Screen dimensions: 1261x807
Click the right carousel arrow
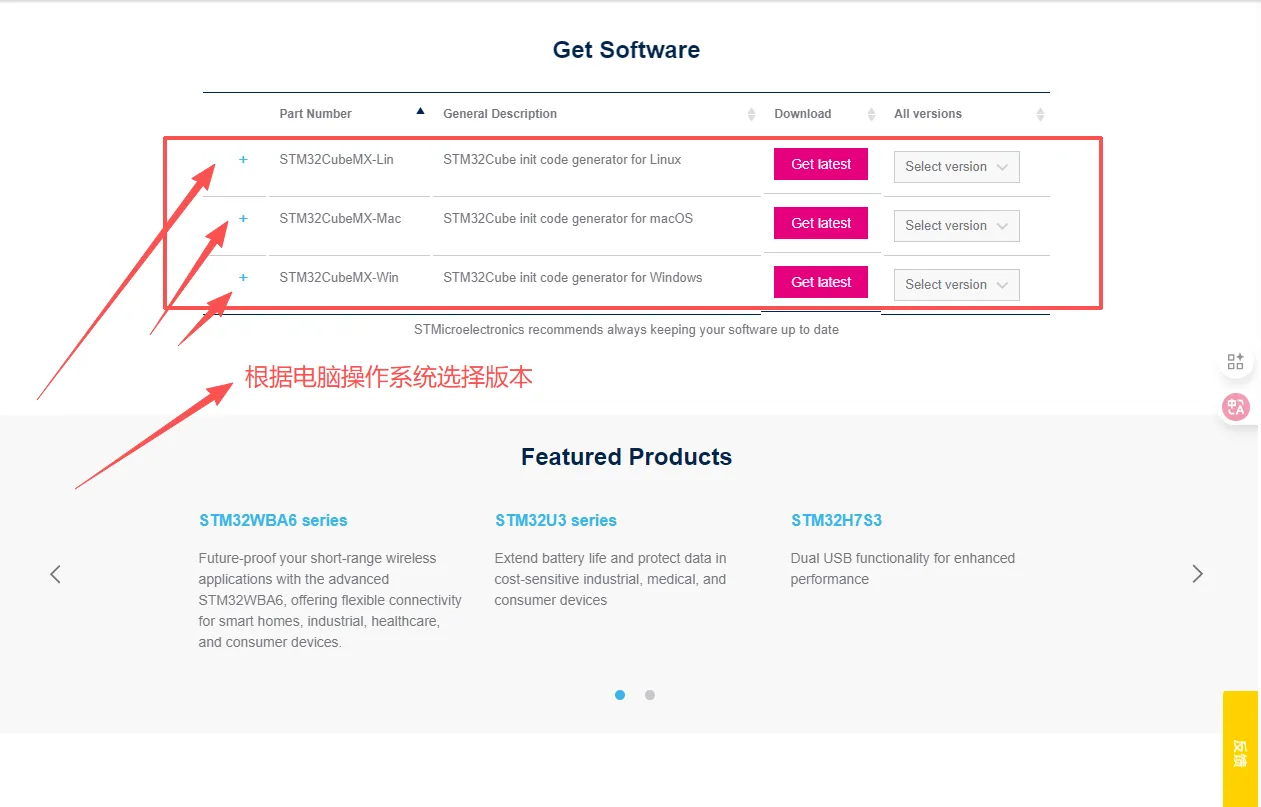tap(1197, 573)
